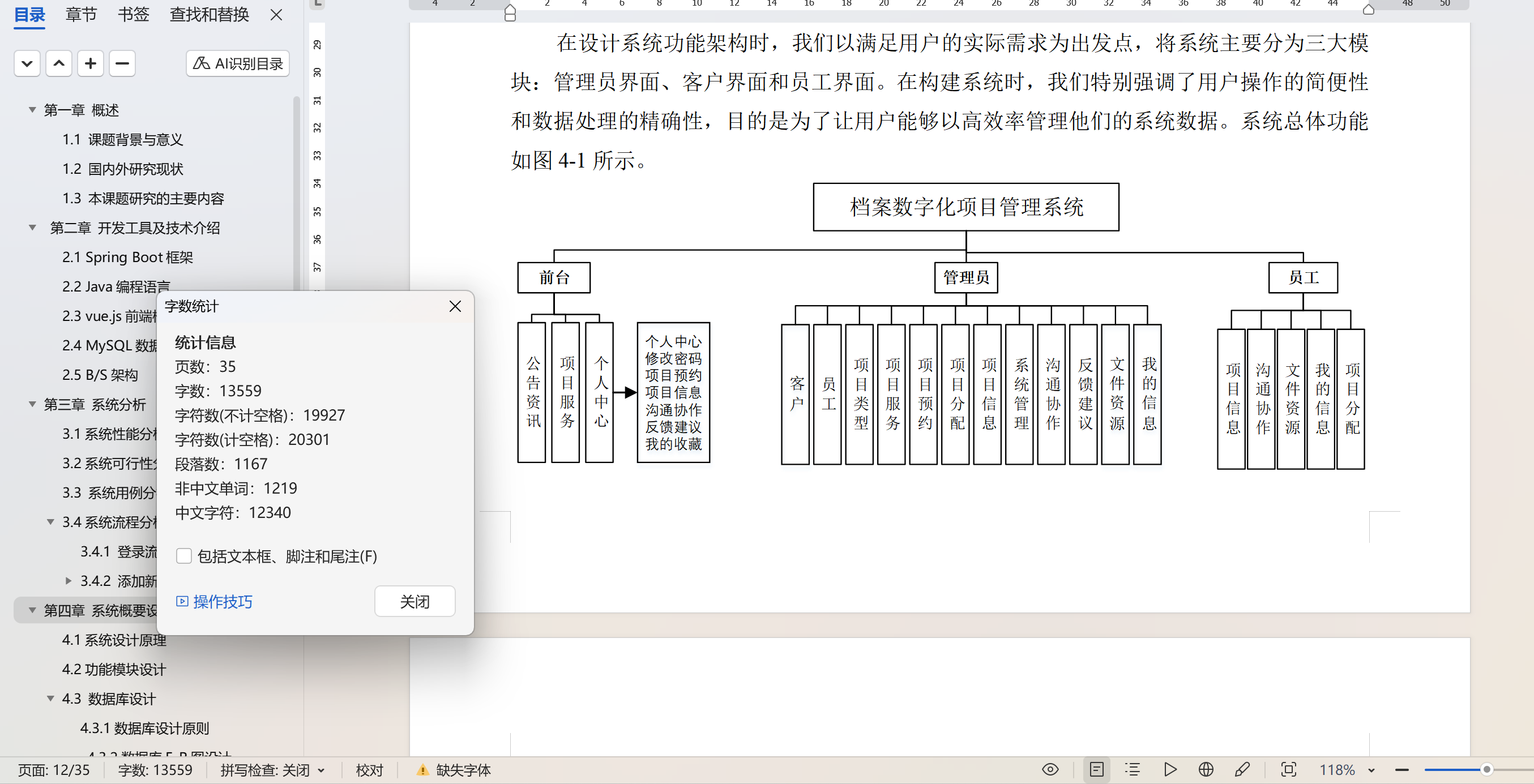This screenshot has height=784, width=1534.
Task: Click the fit-page focus icon near zoom
Action: click(1288, 770)
